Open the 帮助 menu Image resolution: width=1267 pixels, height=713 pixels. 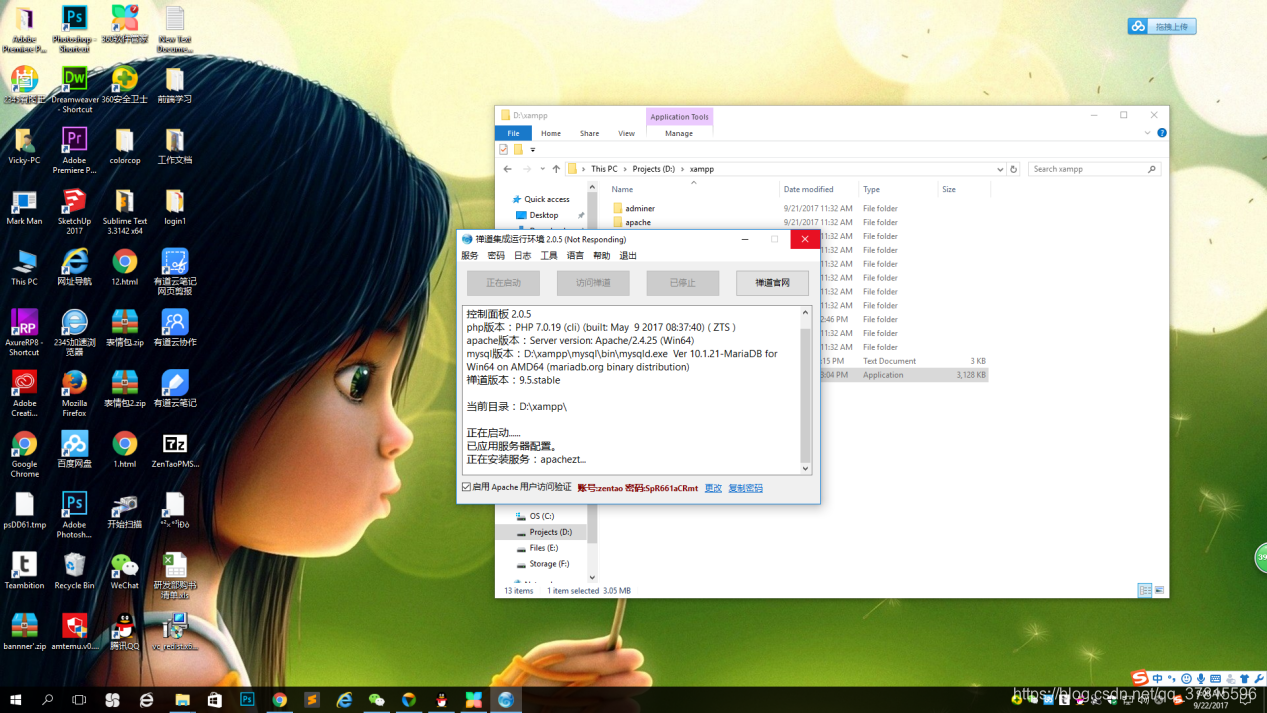[x=601, y=256]
